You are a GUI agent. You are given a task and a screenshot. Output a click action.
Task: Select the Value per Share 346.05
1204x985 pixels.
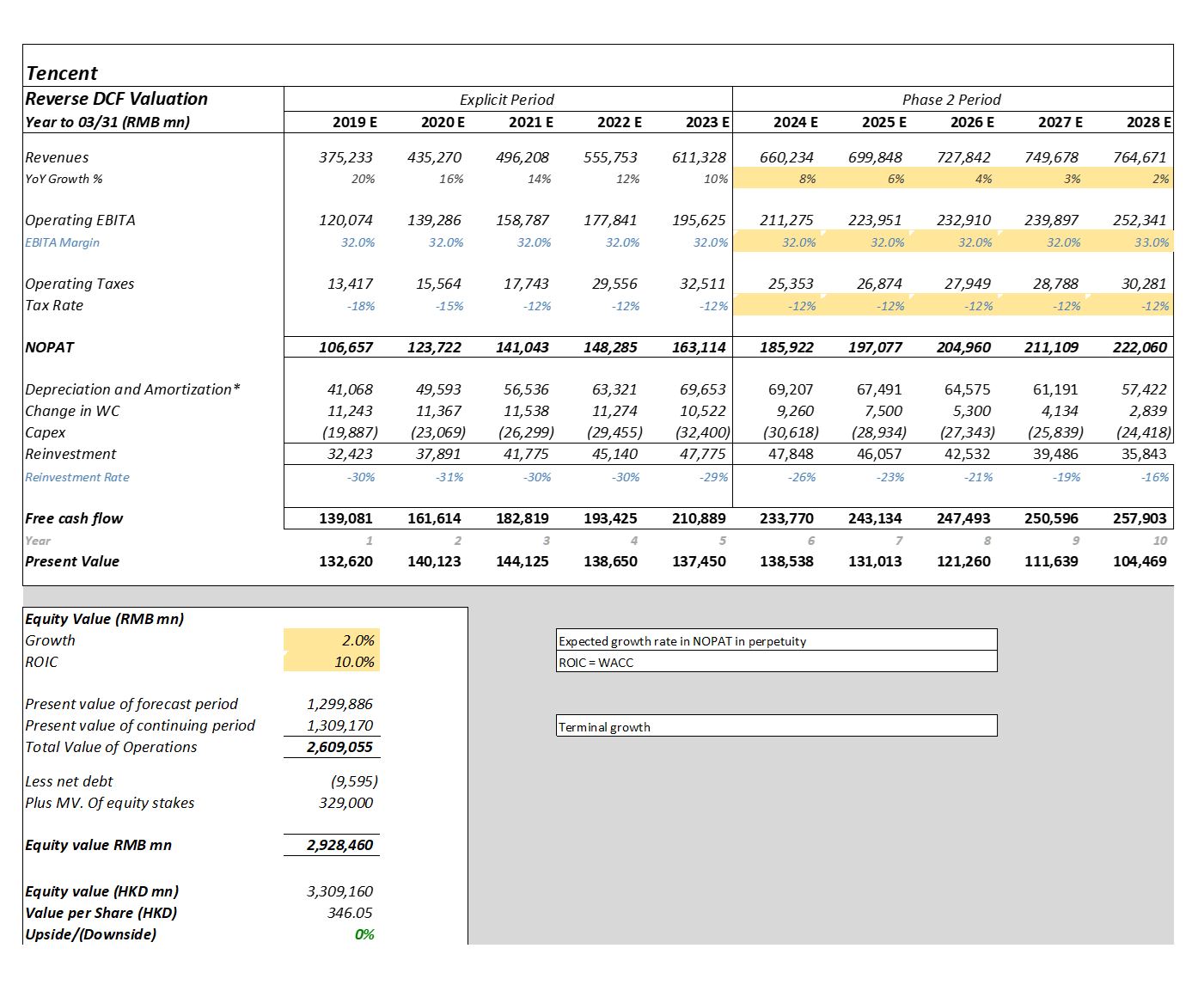point(350,913)
